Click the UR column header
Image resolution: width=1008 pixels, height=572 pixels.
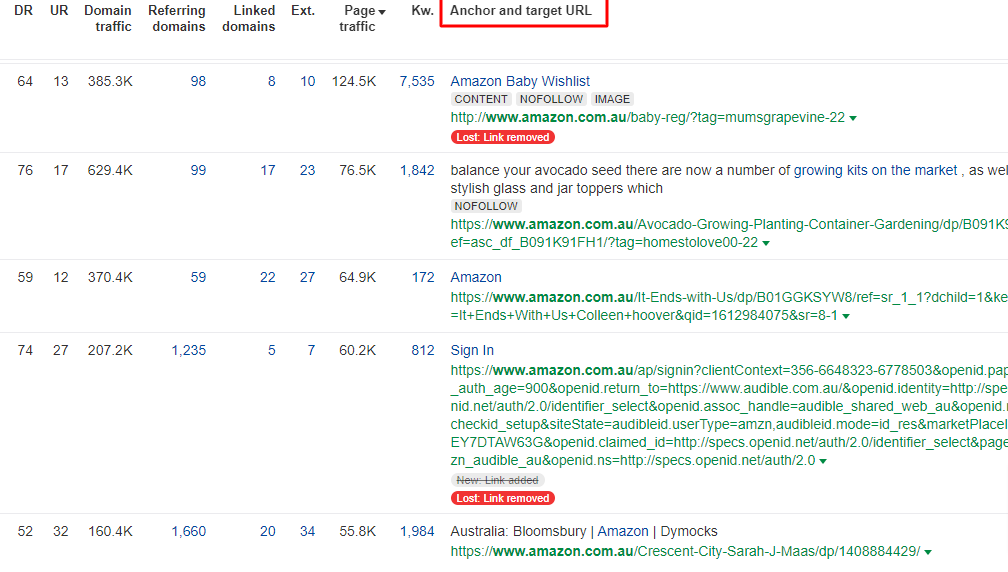click(59, 11)
